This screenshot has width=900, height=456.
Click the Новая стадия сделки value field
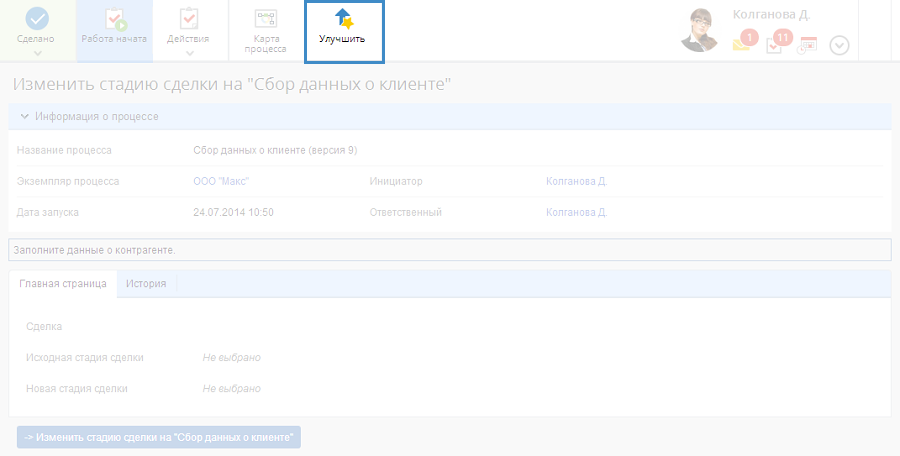pyautogui.click(x=231, y=388)
